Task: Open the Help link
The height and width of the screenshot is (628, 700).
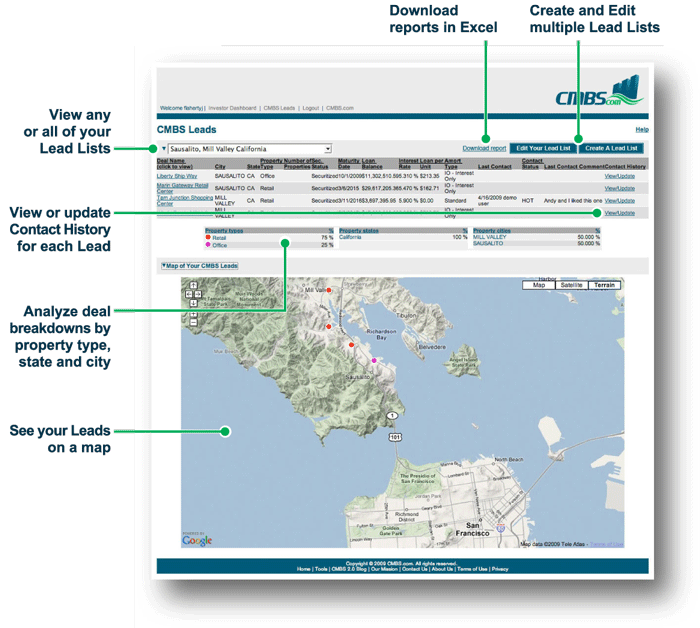Action: point(642,129)
